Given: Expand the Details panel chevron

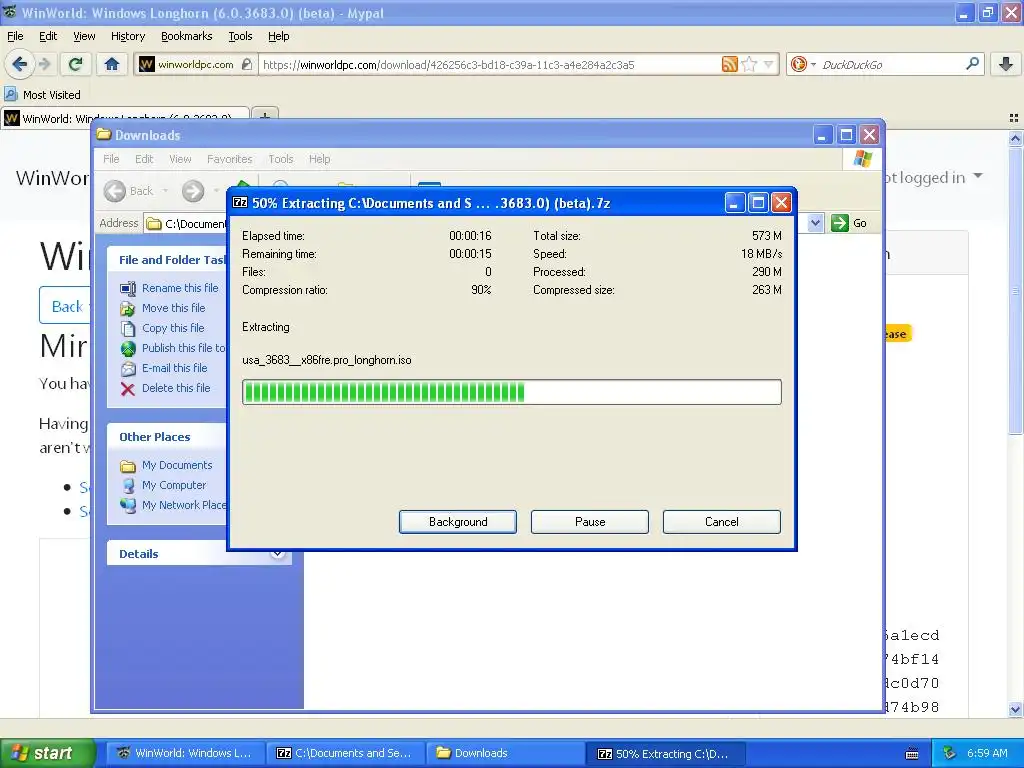Looking at the screenshot, I should [x=278, y=554].
